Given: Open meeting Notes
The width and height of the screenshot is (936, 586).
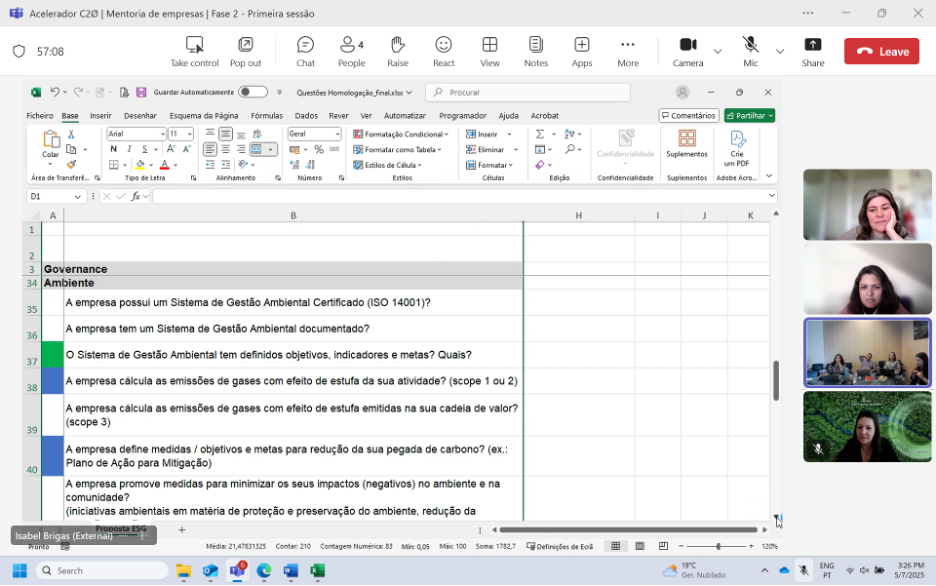Looking at the screenshot, I should (x=536, y=51).
